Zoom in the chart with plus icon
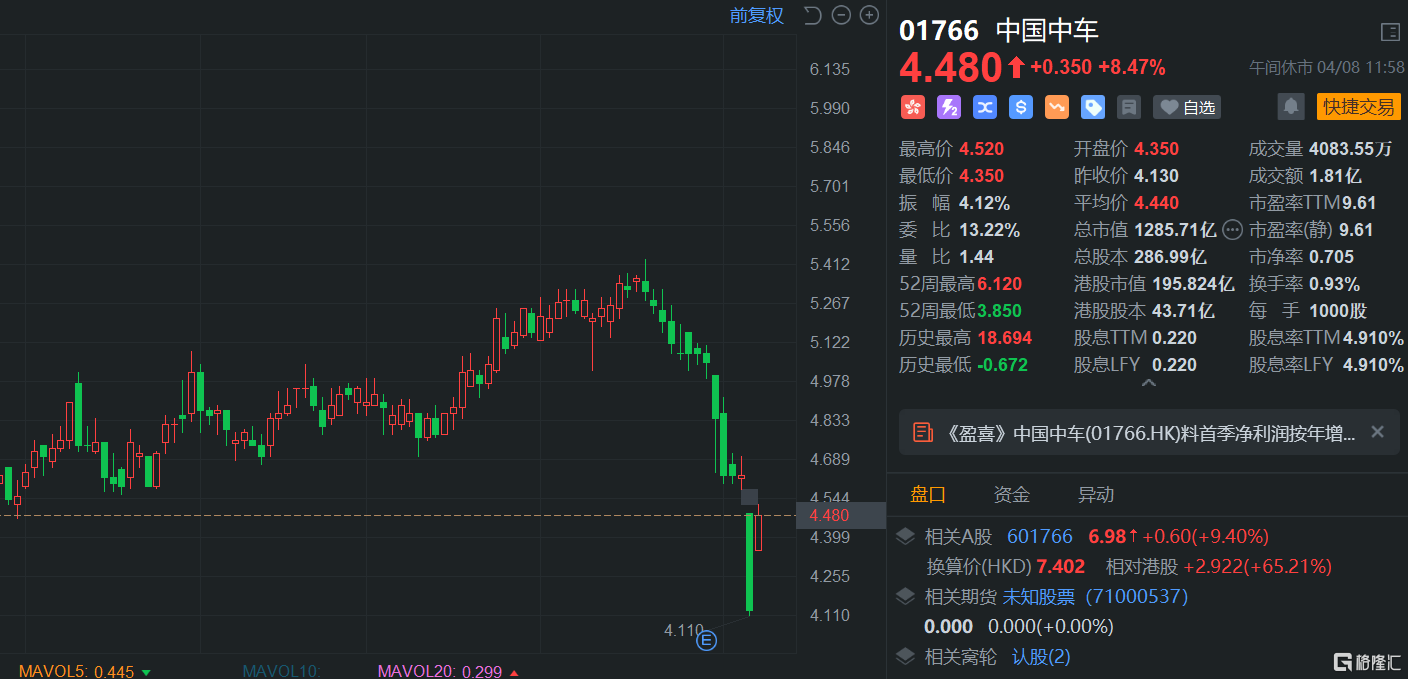Image resolution: width=1408 pixels, height=679 pixels. point(870,15)
